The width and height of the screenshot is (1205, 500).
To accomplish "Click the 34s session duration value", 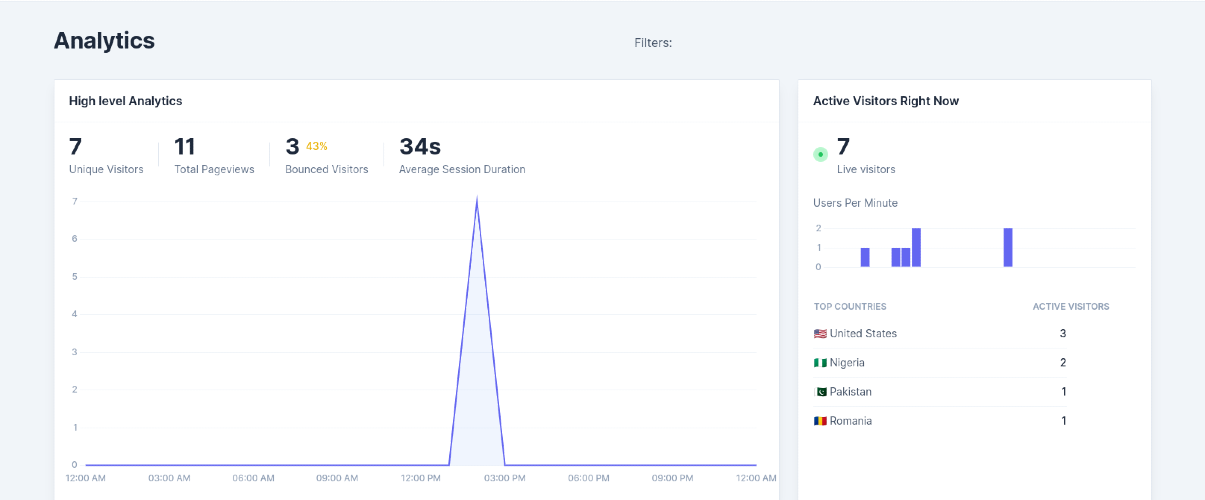I will click(420, 146).
